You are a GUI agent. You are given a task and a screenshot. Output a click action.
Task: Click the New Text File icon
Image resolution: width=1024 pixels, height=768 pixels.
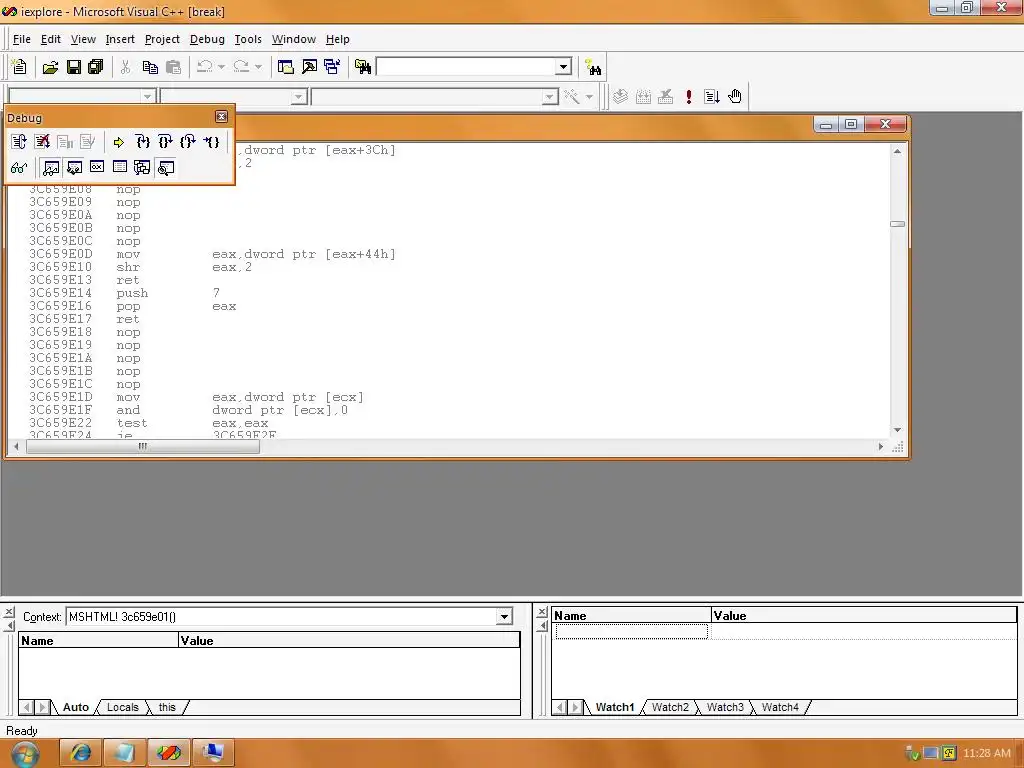tap(20, 67)
